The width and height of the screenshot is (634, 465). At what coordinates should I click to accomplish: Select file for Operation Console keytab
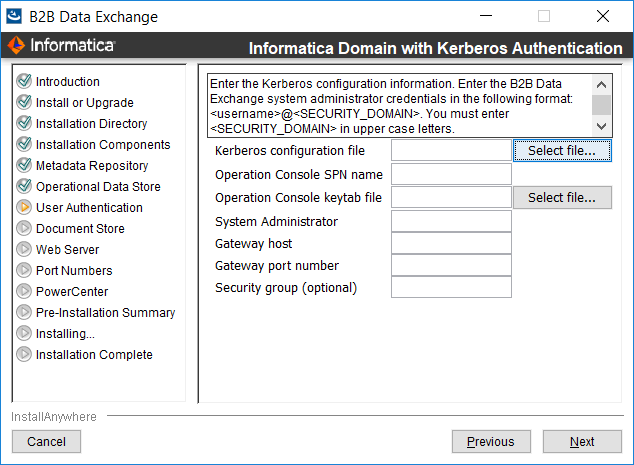pos(562,198)
